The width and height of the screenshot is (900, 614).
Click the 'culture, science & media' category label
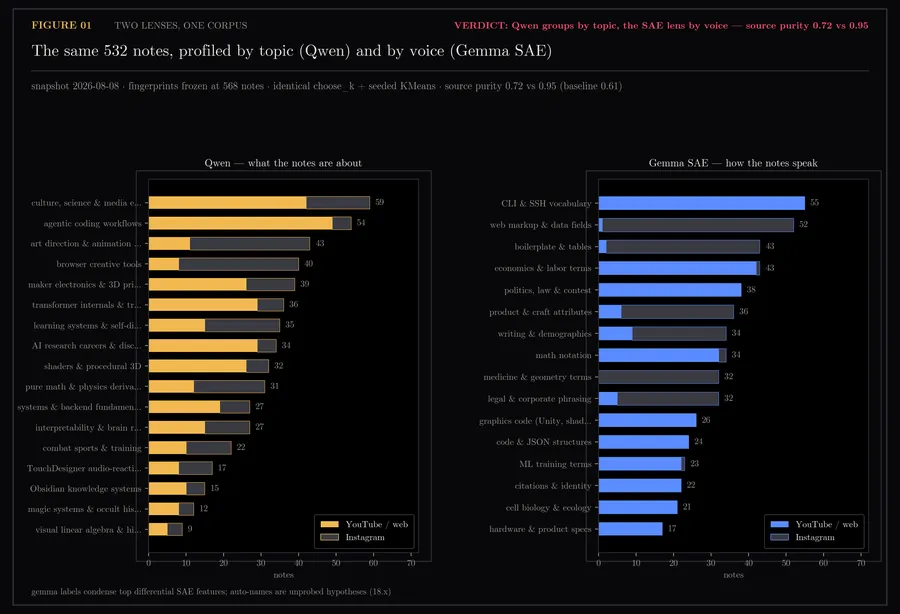86,203
